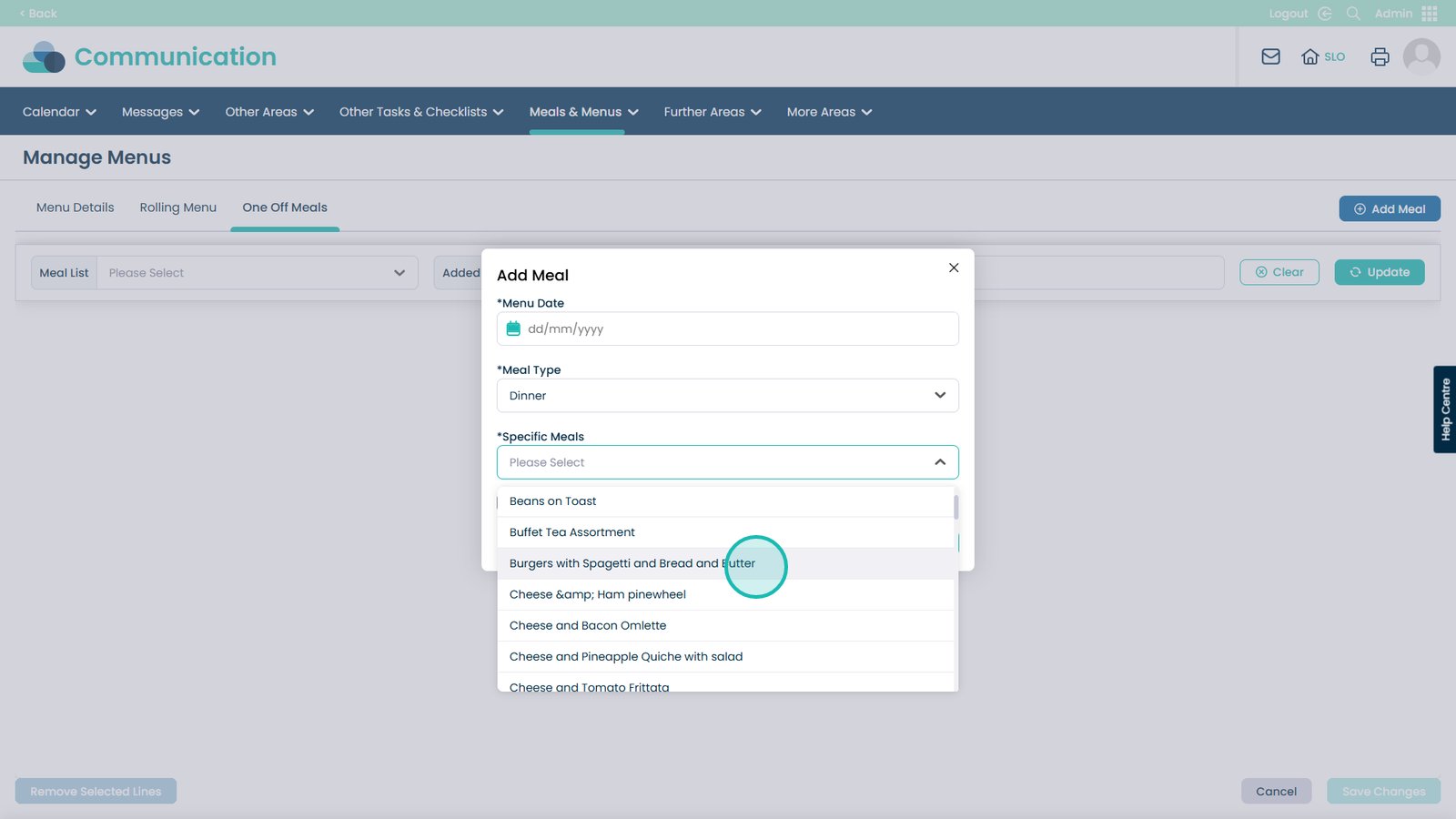Click the printer icon
This screenshot has width=1456, height=819.
point(1380,56)
